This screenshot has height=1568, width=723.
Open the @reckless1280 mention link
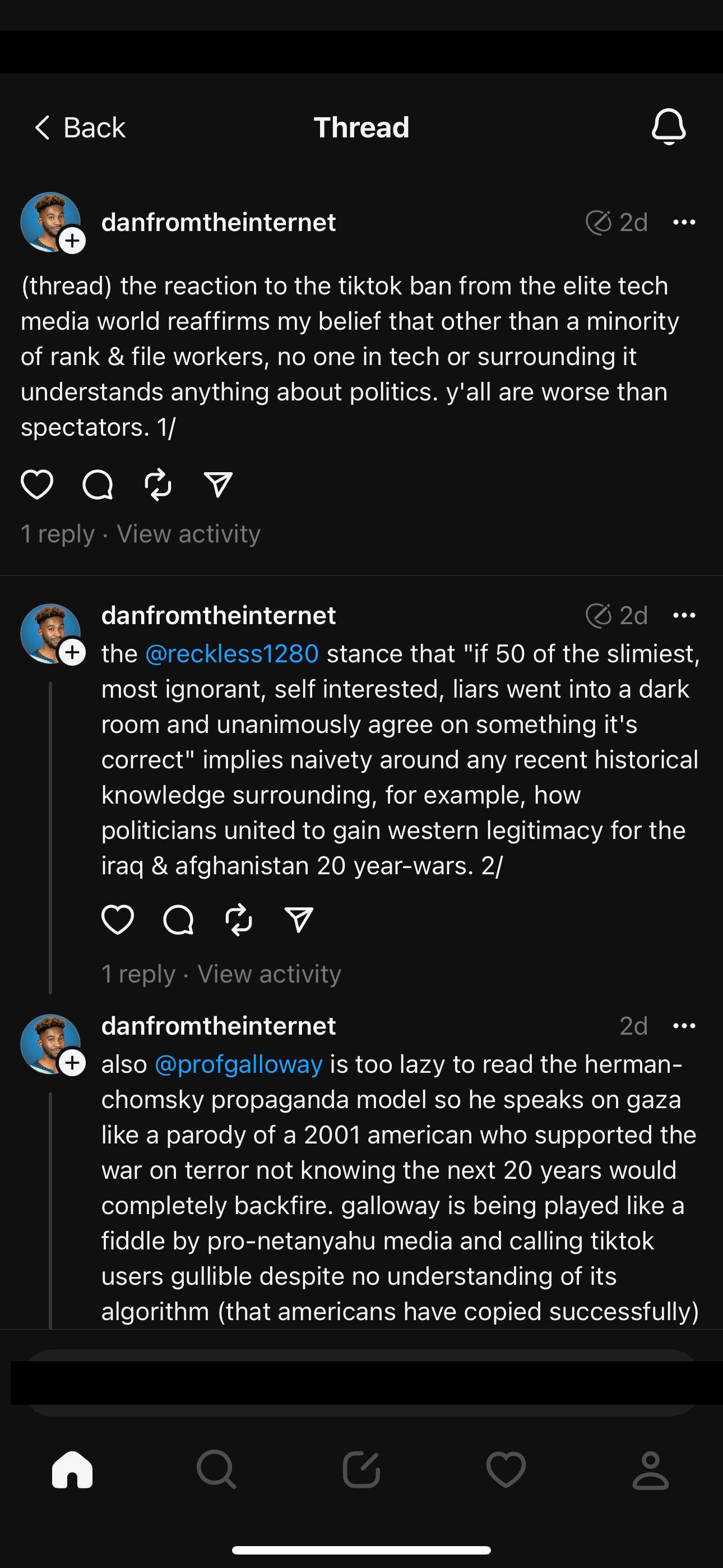pos(232,653)
